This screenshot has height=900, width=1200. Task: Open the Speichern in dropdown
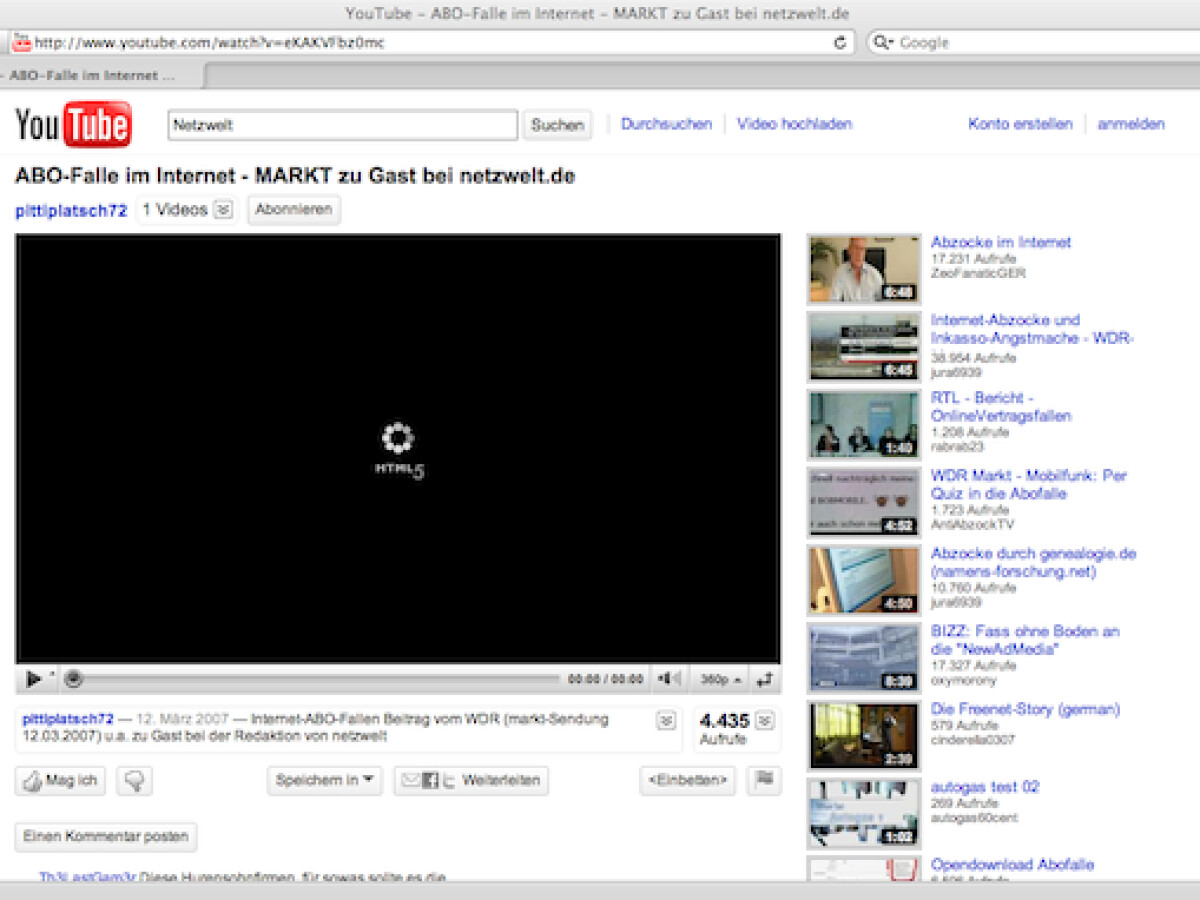tap(325, 780)
